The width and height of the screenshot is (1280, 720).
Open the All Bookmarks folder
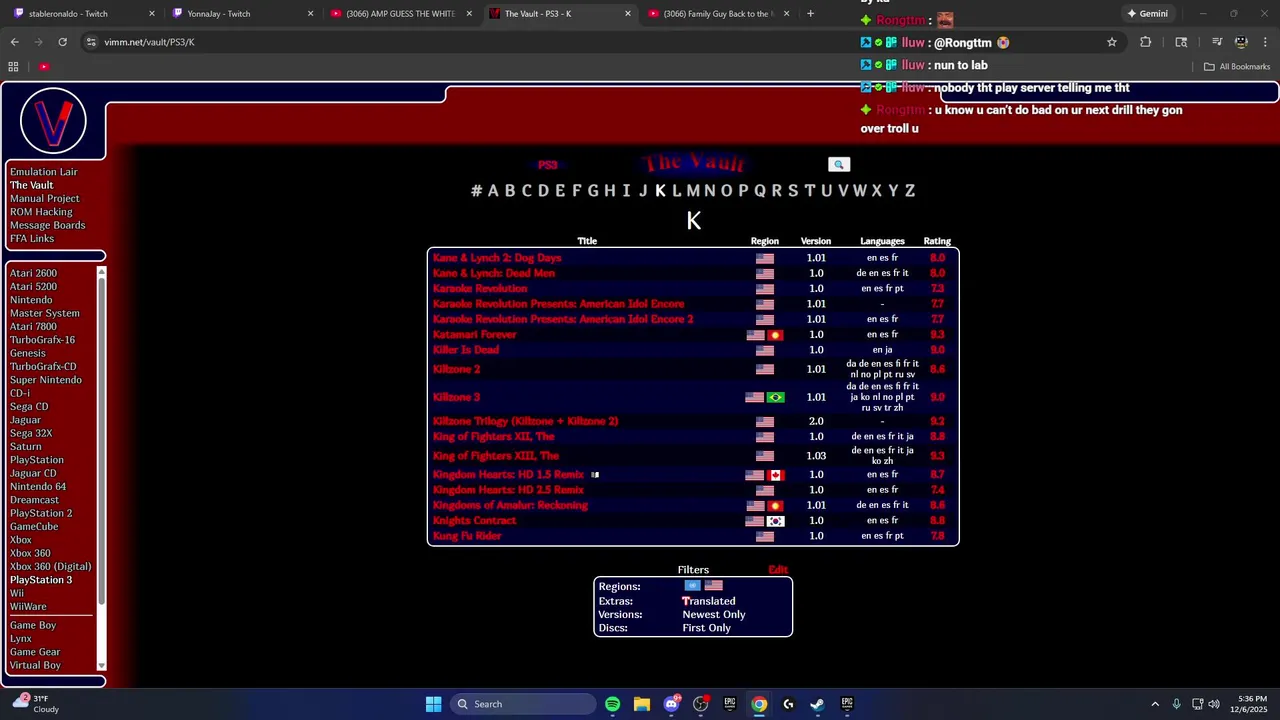(1237, 66)
